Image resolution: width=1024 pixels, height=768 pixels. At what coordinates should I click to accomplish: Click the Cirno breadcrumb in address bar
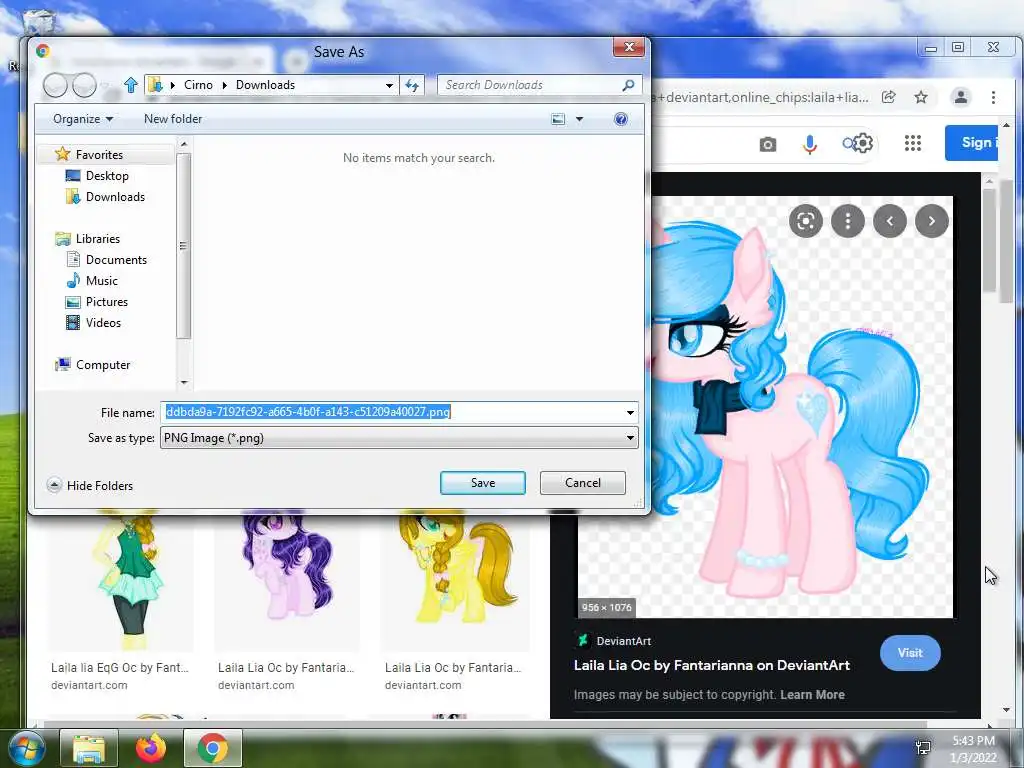pyautogui.click(x=199, y=85)
